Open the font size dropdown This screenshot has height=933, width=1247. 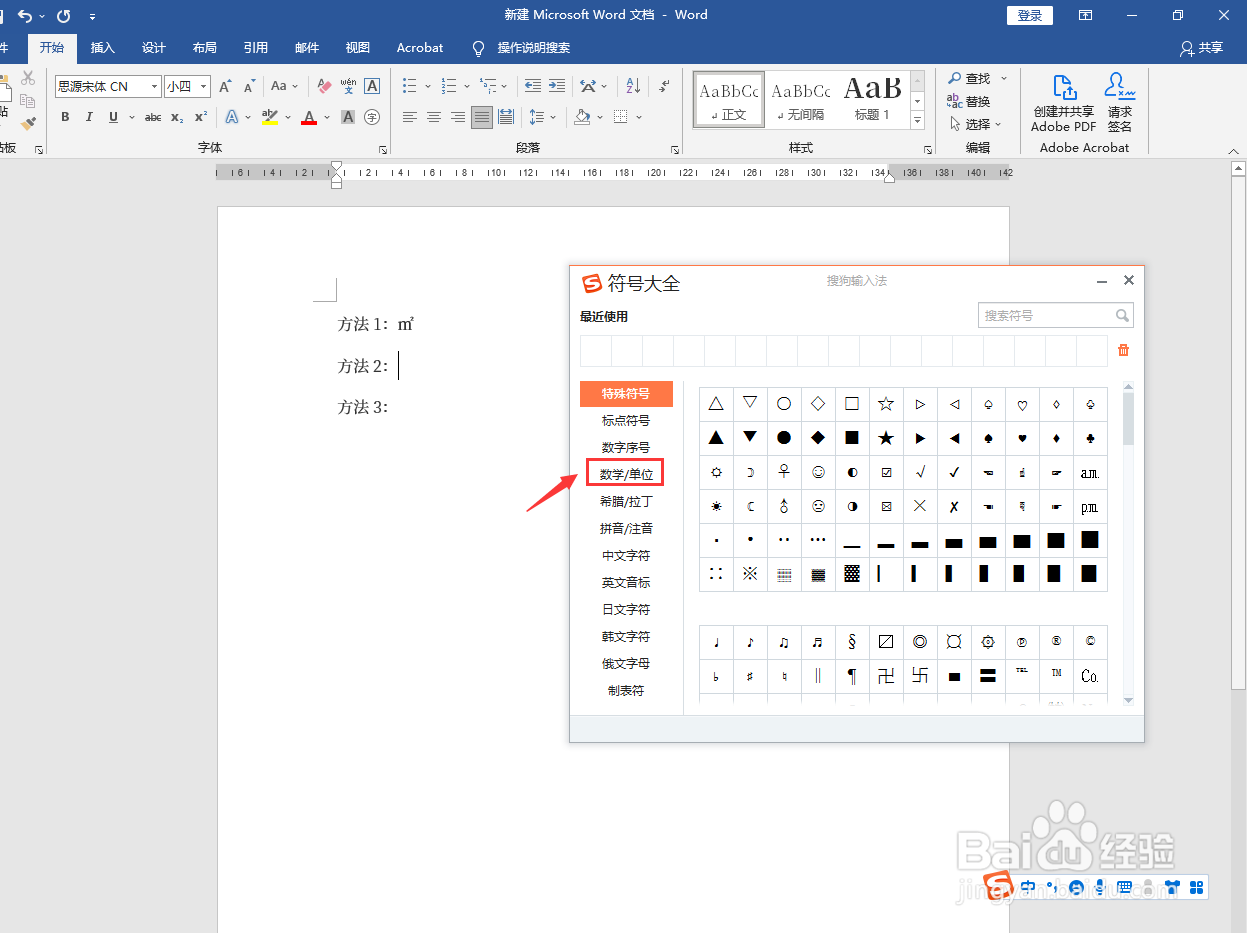pos(204,87)
